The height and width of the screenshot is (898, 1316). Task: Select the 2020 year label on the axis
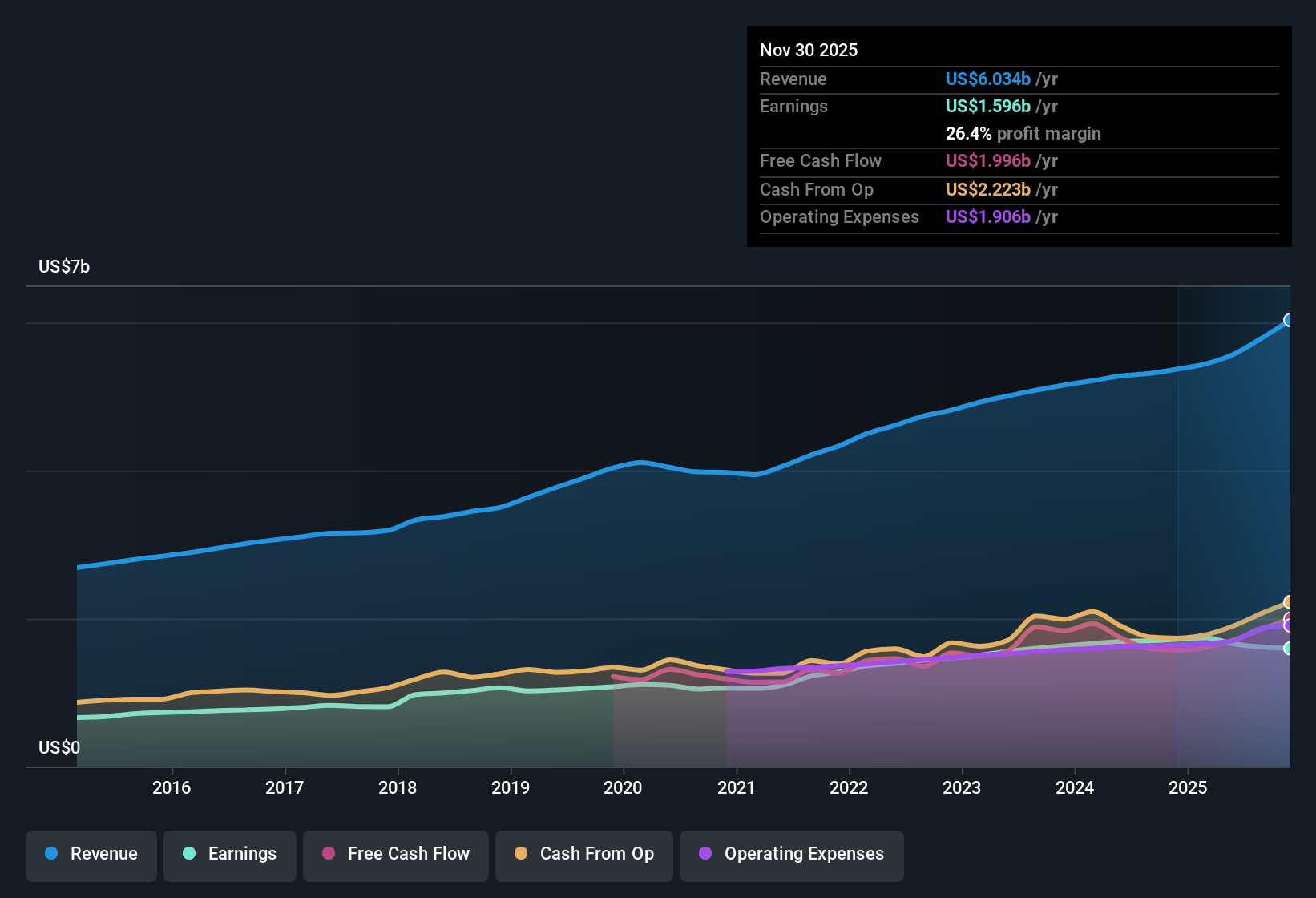624,788
